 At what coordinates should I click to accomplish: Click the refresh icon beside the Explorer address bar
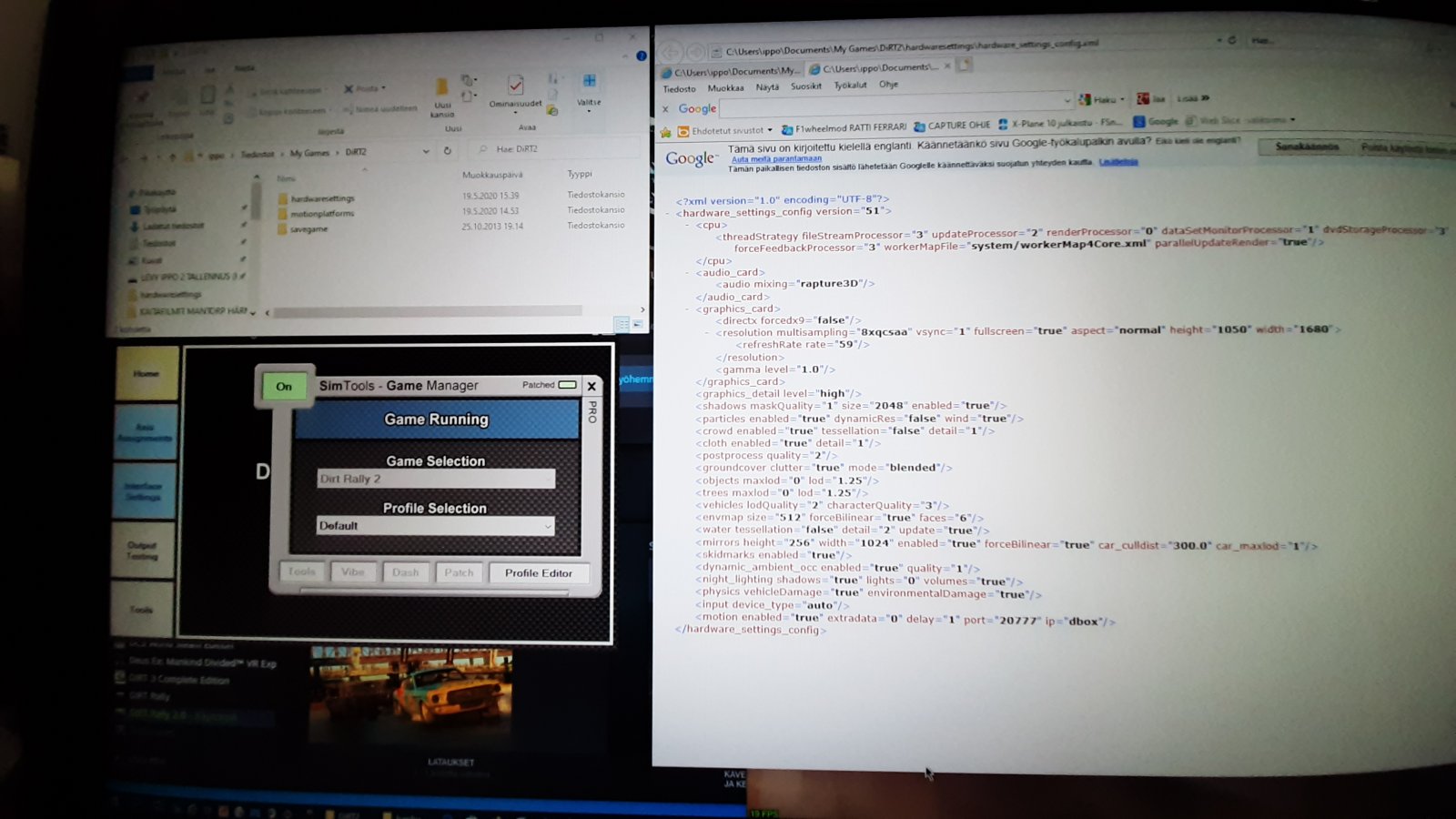pyautogui.click(x=447, y=151)
